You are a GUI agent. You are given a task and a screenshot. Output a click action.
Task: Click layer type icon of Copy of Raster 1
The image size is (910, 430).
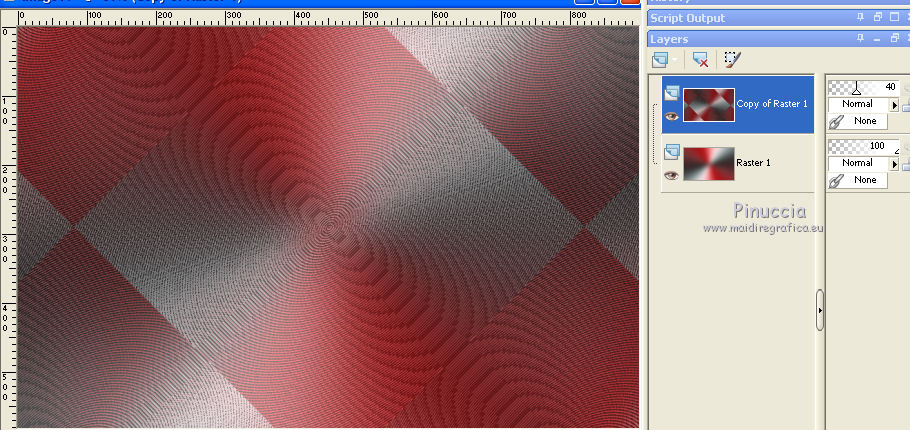[672, 93]
